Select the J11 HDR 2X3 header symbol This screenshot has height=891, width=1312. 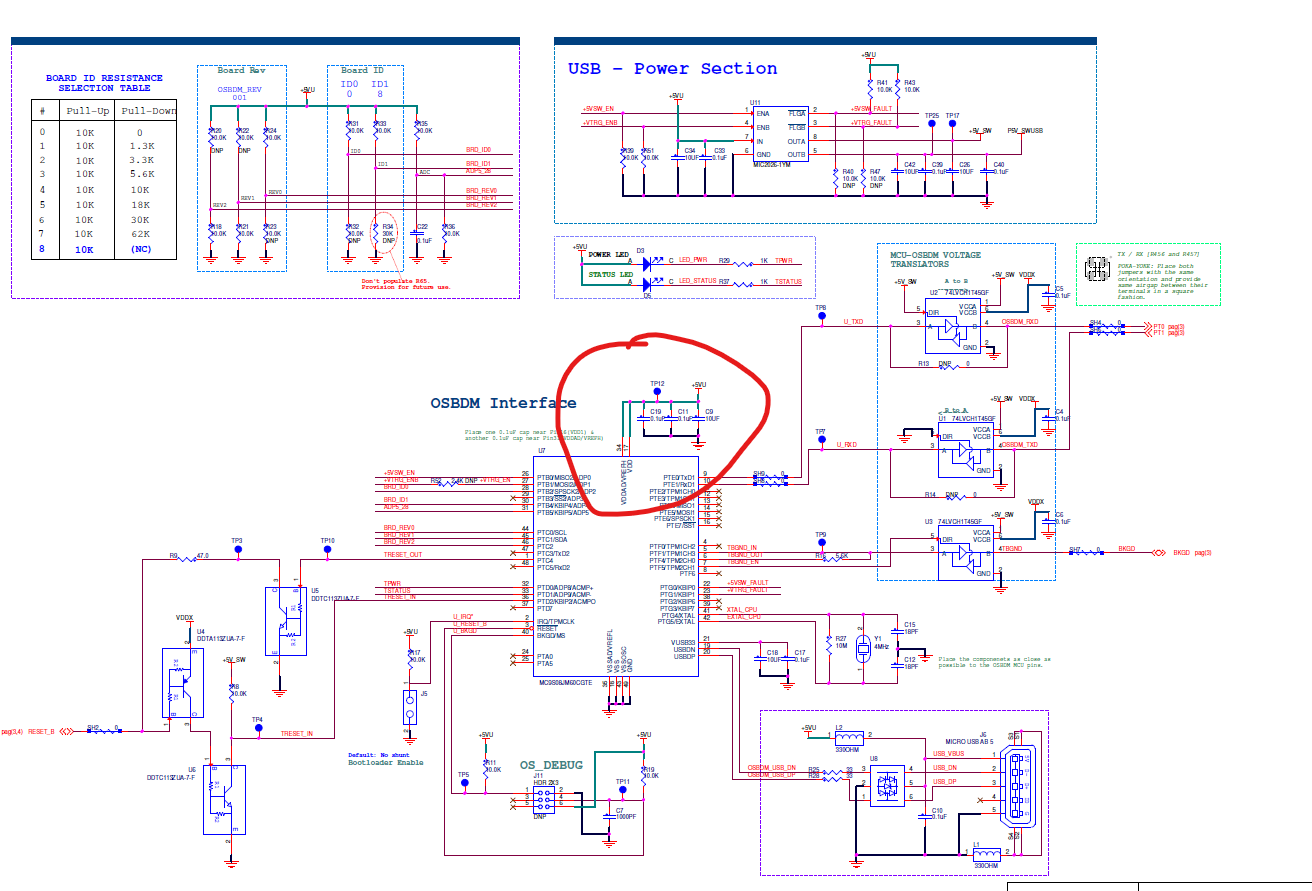pos(544,801)
